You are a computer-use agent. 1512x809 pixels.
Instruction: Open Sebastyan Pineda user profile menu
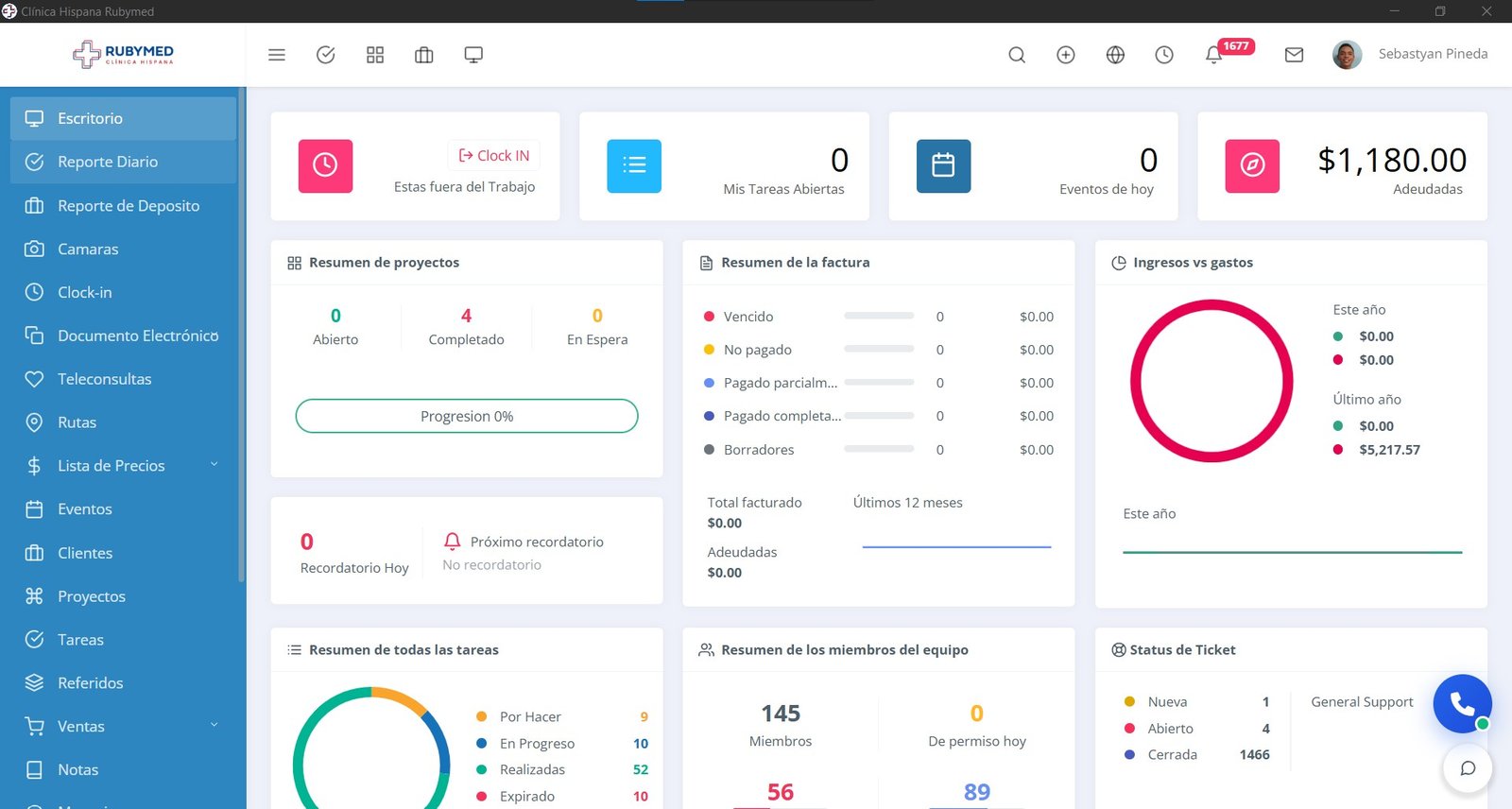(x=1412, y=55)
